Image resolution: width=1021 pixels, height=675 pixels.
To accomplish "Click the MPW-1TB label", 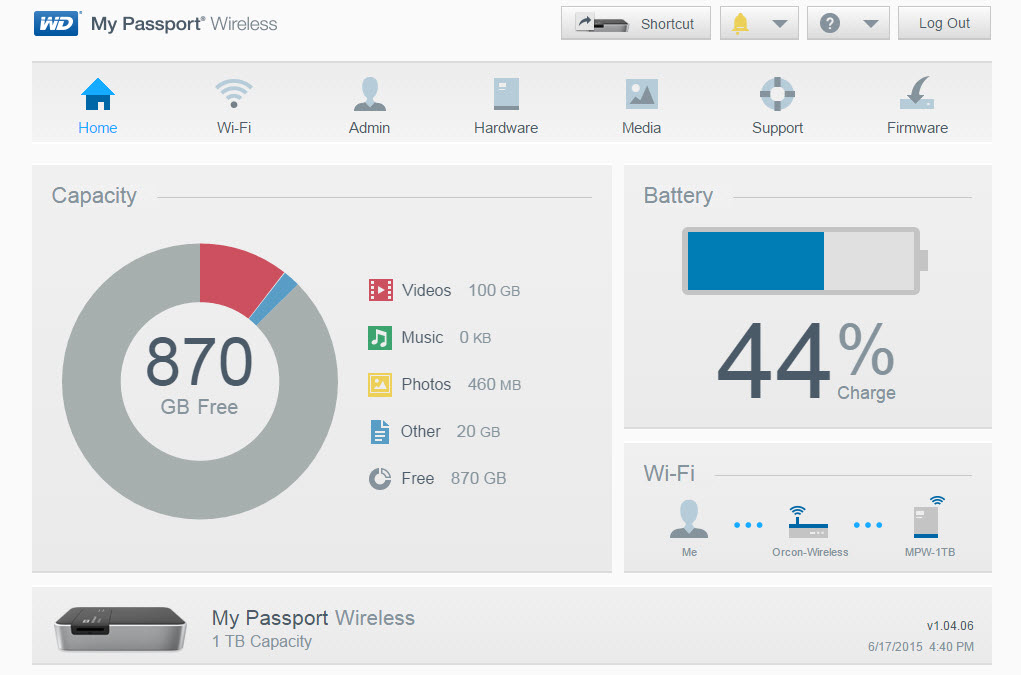I will 930,552.
